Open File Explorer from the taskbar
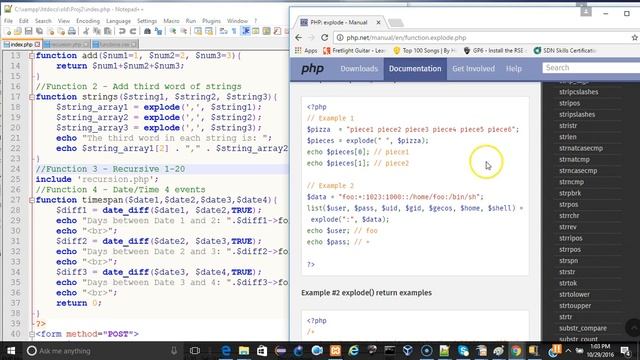Image resolution: width=640 pixels, height=360 pixels. point(244,351)
